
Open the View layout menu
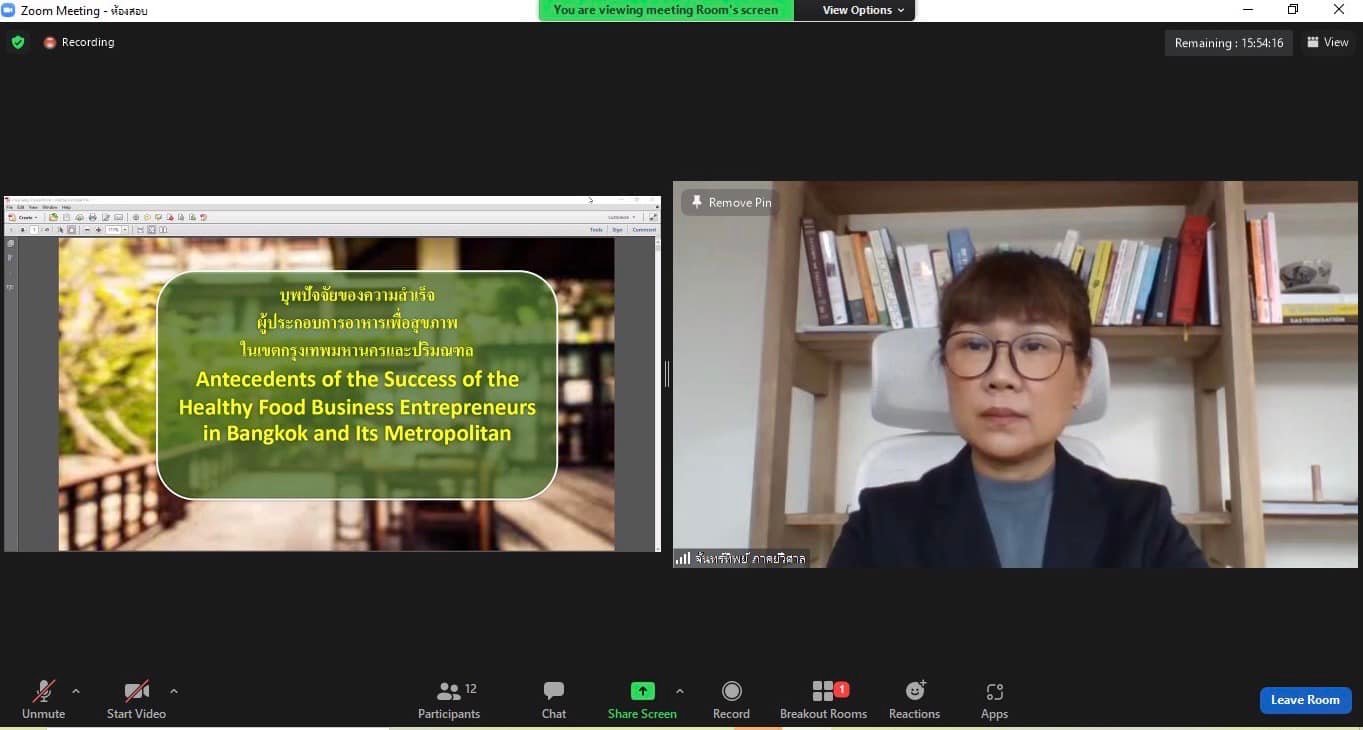click(x=1328, y=42)
